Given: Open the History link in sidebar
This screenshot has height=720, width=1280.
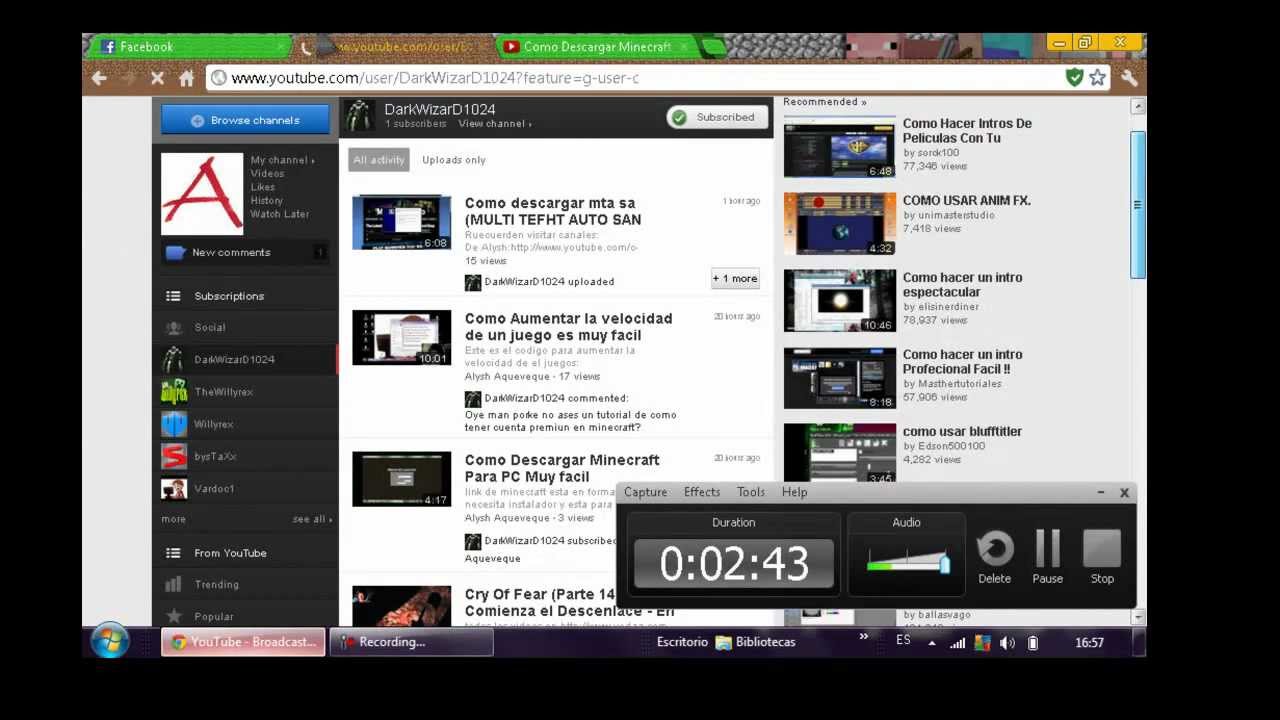Looking at the screenshot, I should [x=267, y=201].
